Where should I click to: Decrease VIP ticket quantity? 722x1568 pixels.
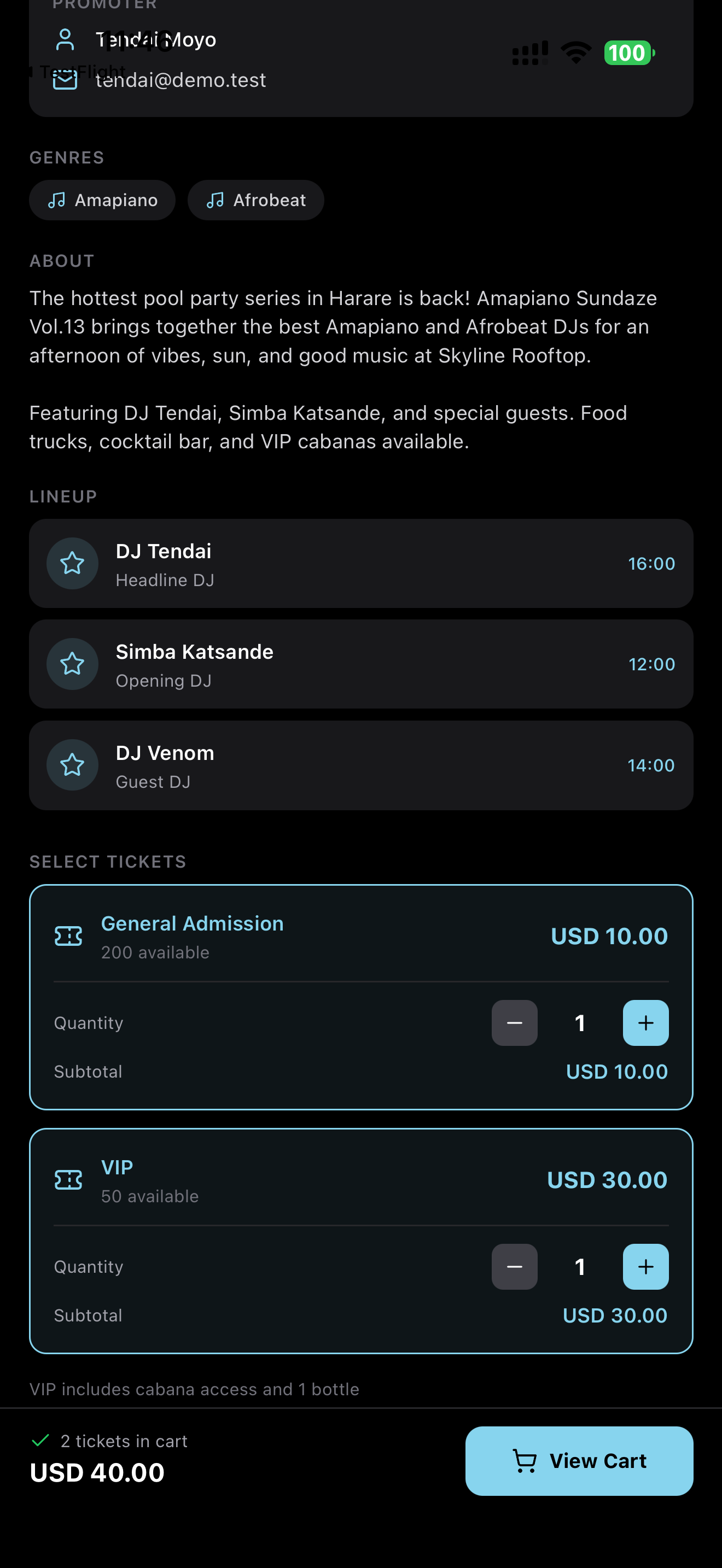click(514, 1267)
